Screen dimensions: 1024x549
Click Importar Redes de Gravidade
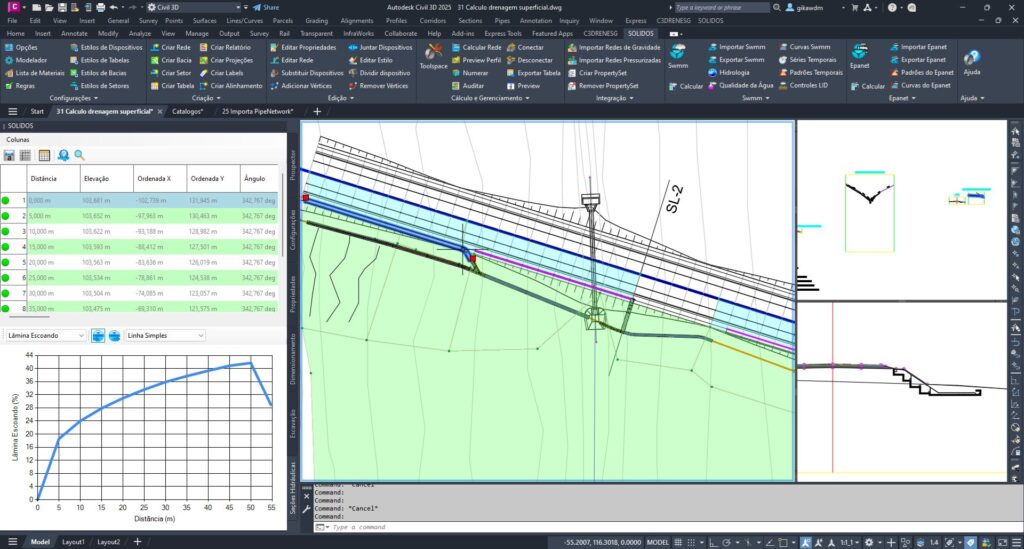coord(614,48)
